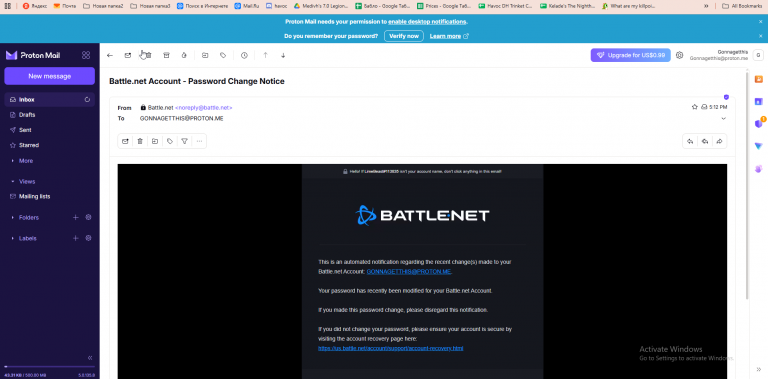Reply to the Battle.net email
This screenshot has width=768, height=379.
click(690, 141)
